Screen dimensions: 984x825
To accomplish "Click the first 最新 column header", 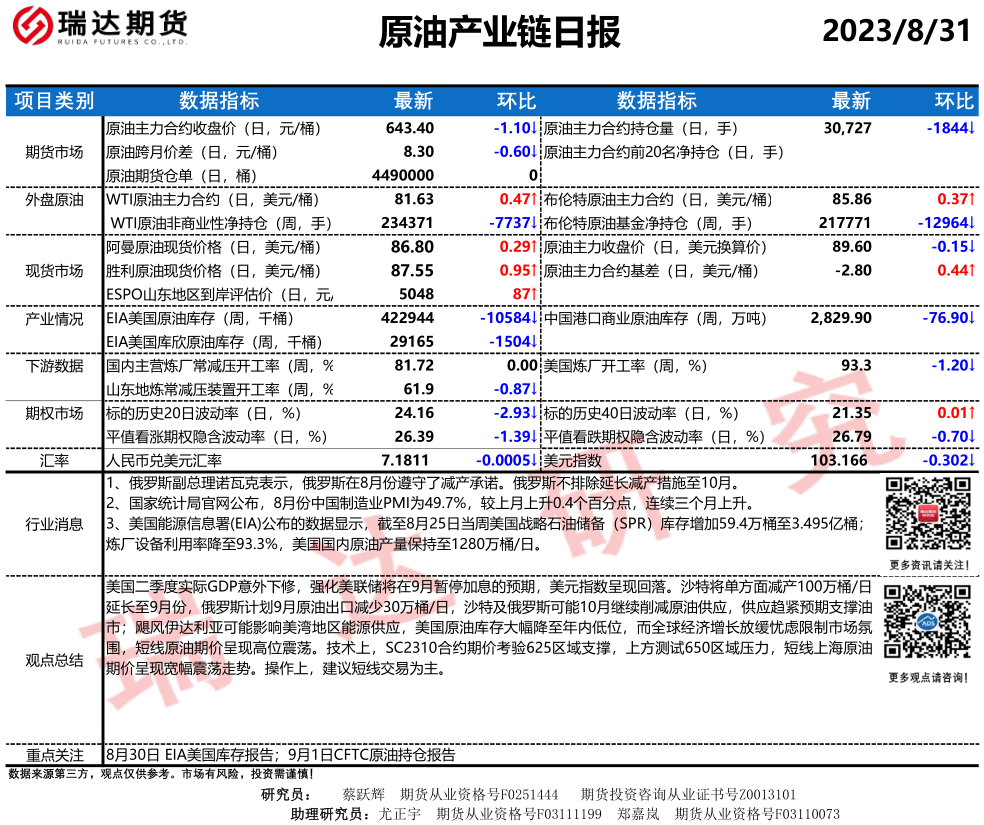I will click(414, 101).
